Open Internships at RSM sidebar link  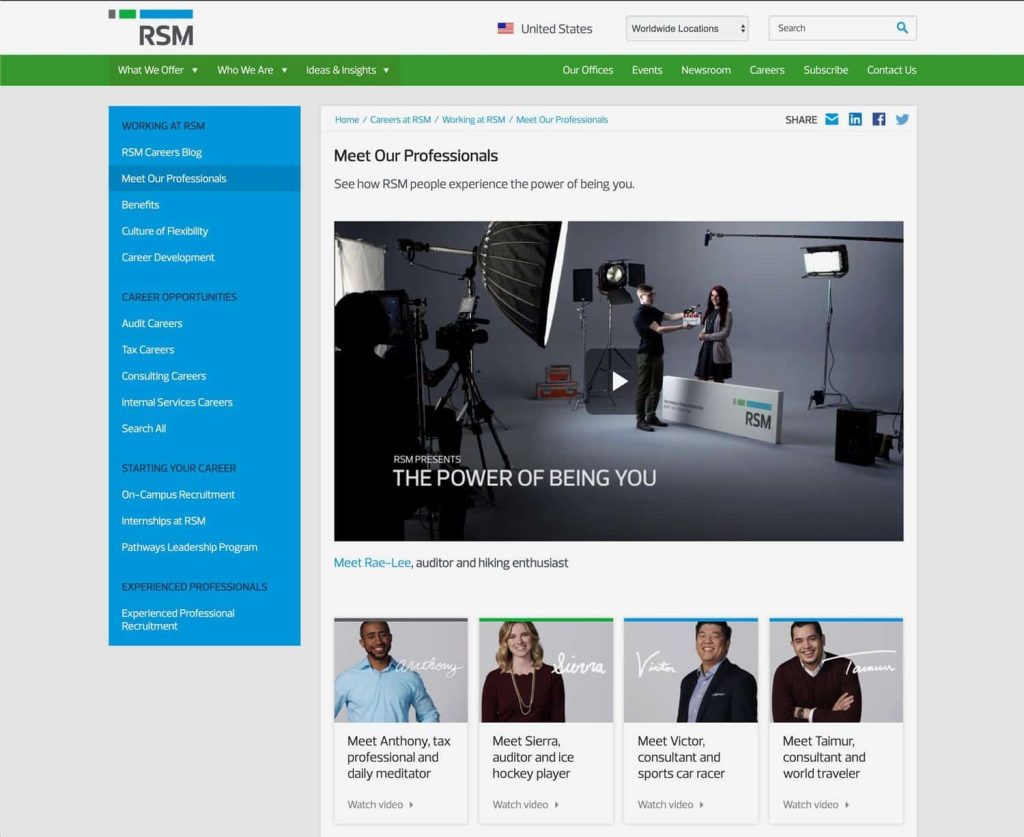[163, 520]
